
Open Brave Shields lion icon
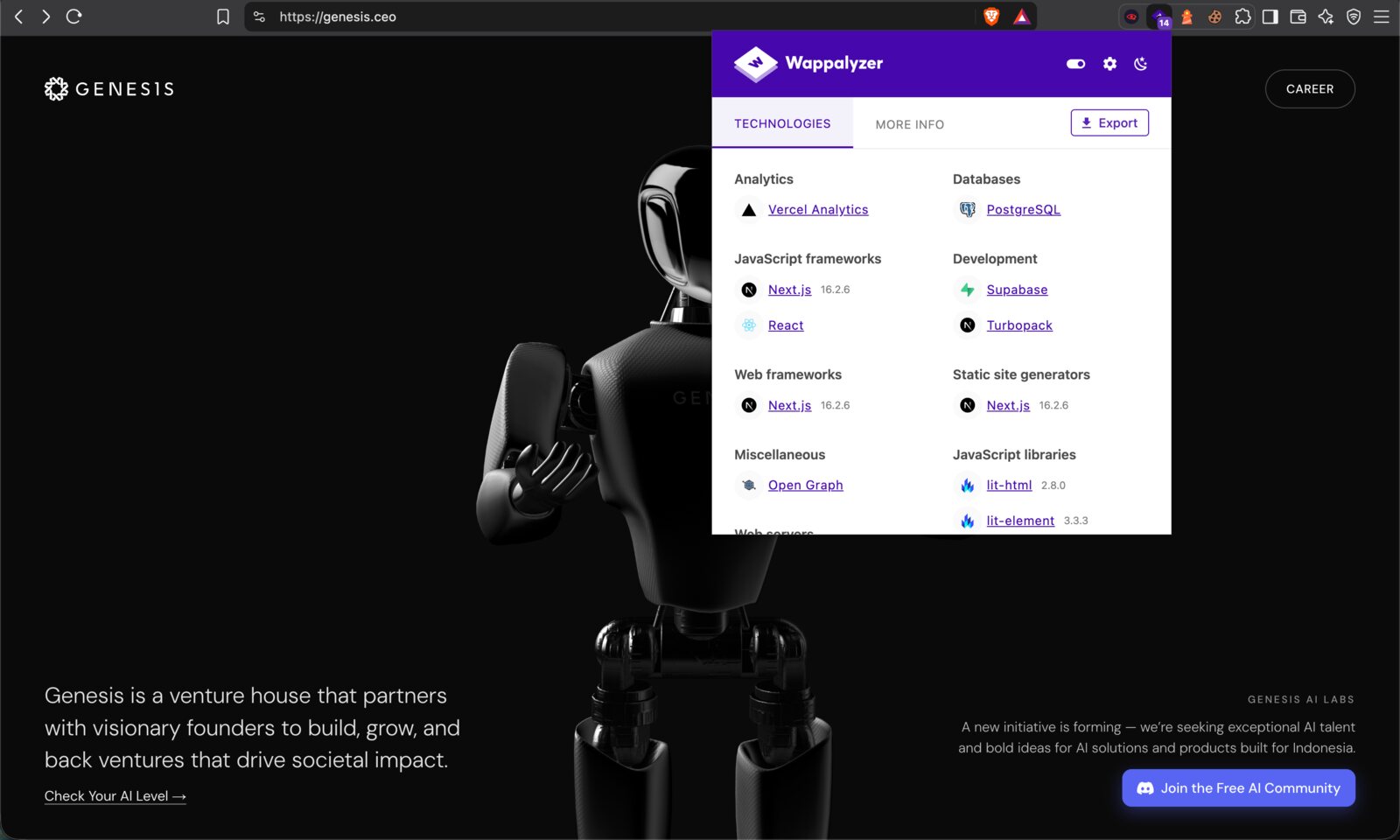[991, 17]
